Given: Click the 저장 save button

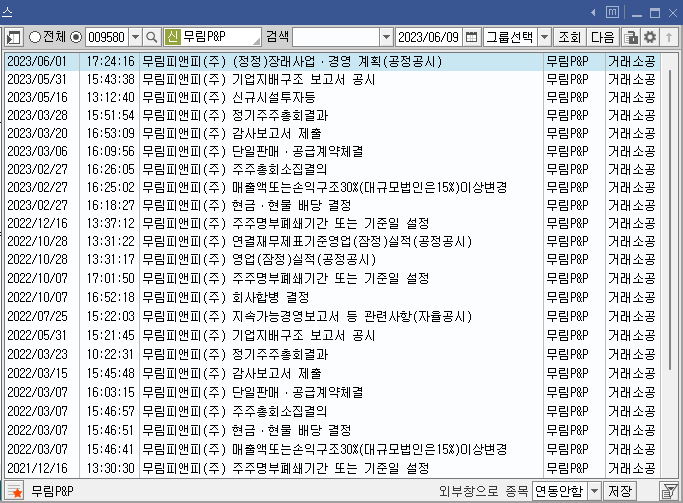Looking at the screenshot, I should point(620,491).
